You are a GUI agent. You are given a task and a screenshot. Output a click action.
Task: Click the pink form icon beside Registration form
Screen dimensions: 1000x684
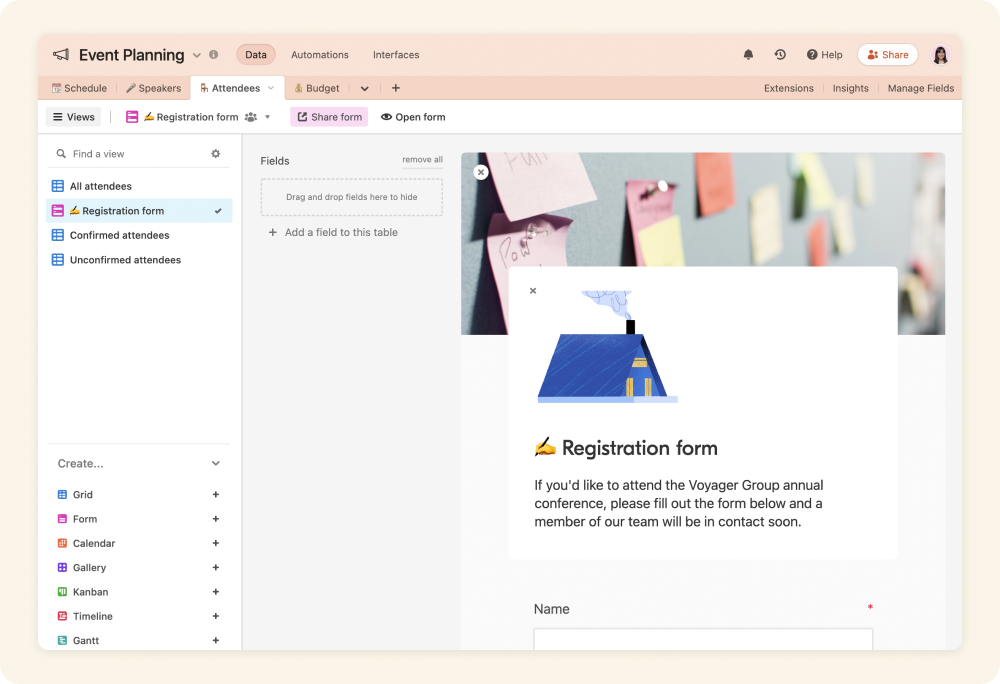click(131, 117)
